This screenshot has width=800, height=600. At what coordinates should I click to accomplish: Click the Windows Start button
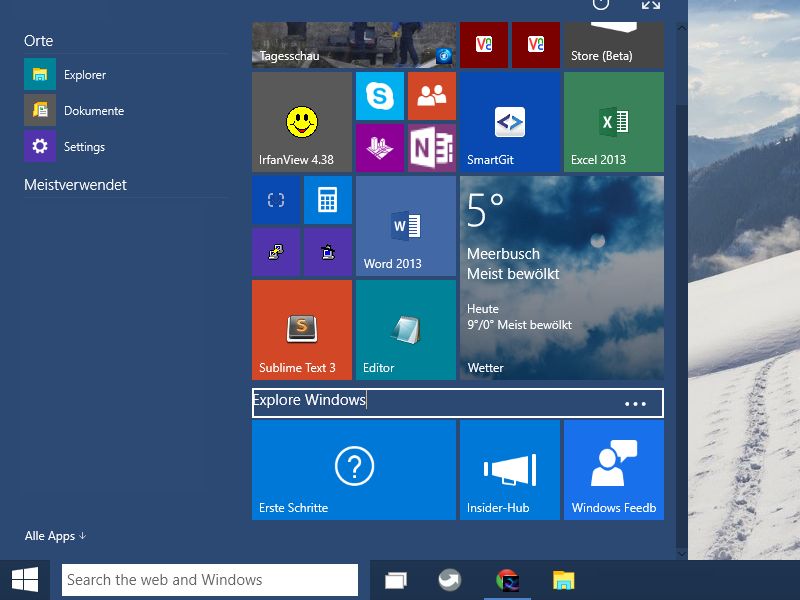coord(25,580)
